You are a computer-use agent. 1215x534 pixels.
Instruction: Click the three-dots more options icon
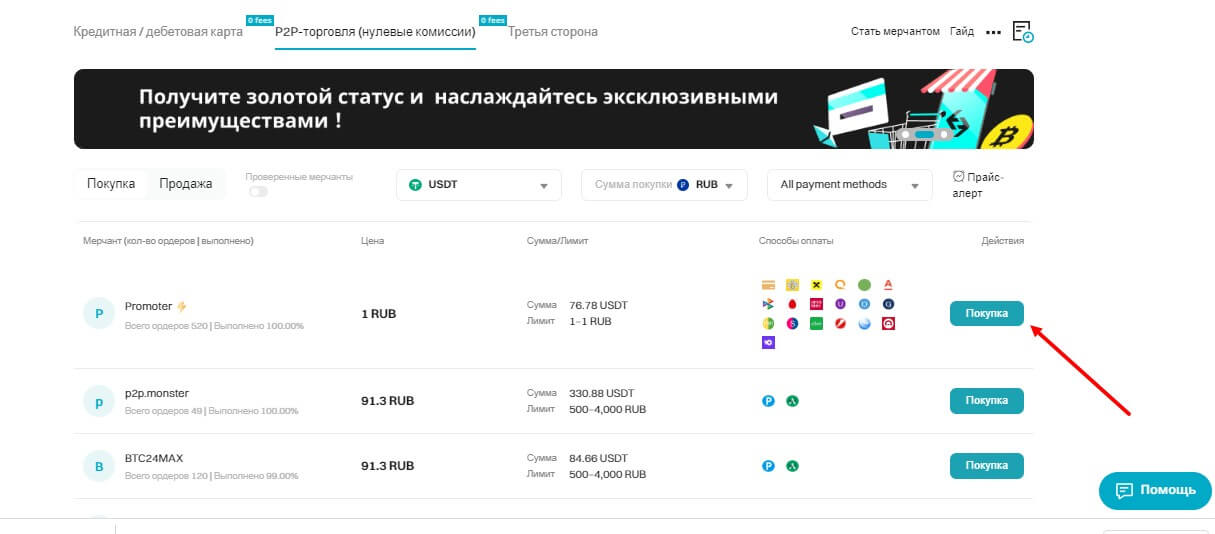992,32
